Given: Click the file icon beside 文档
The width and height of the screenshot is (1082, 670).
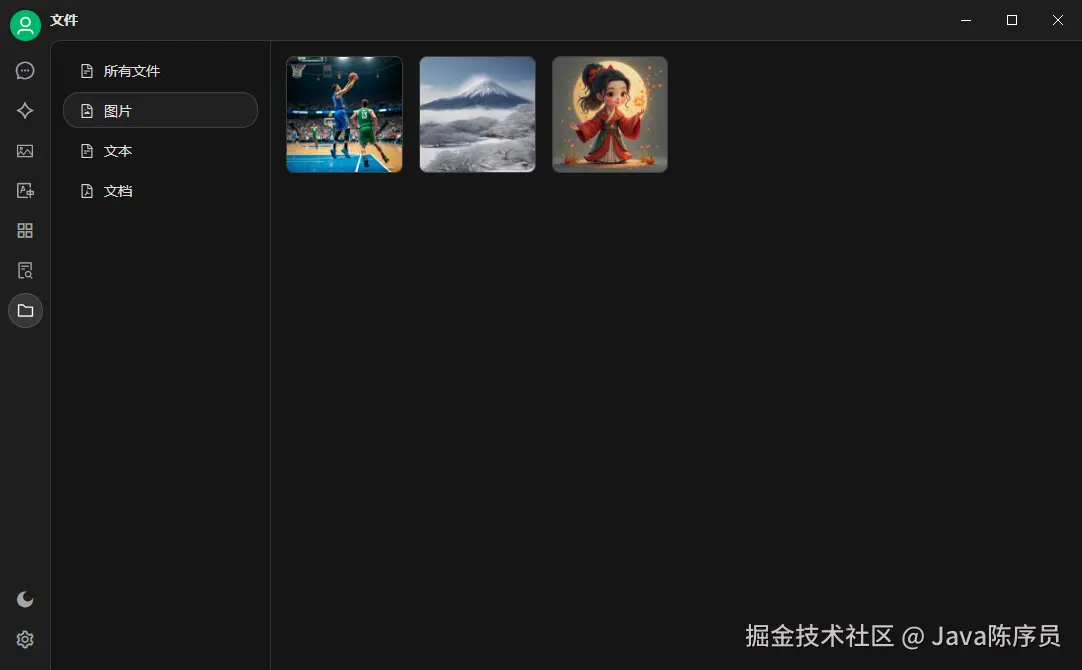Looking at the screenshot, I should coord(87,191).
